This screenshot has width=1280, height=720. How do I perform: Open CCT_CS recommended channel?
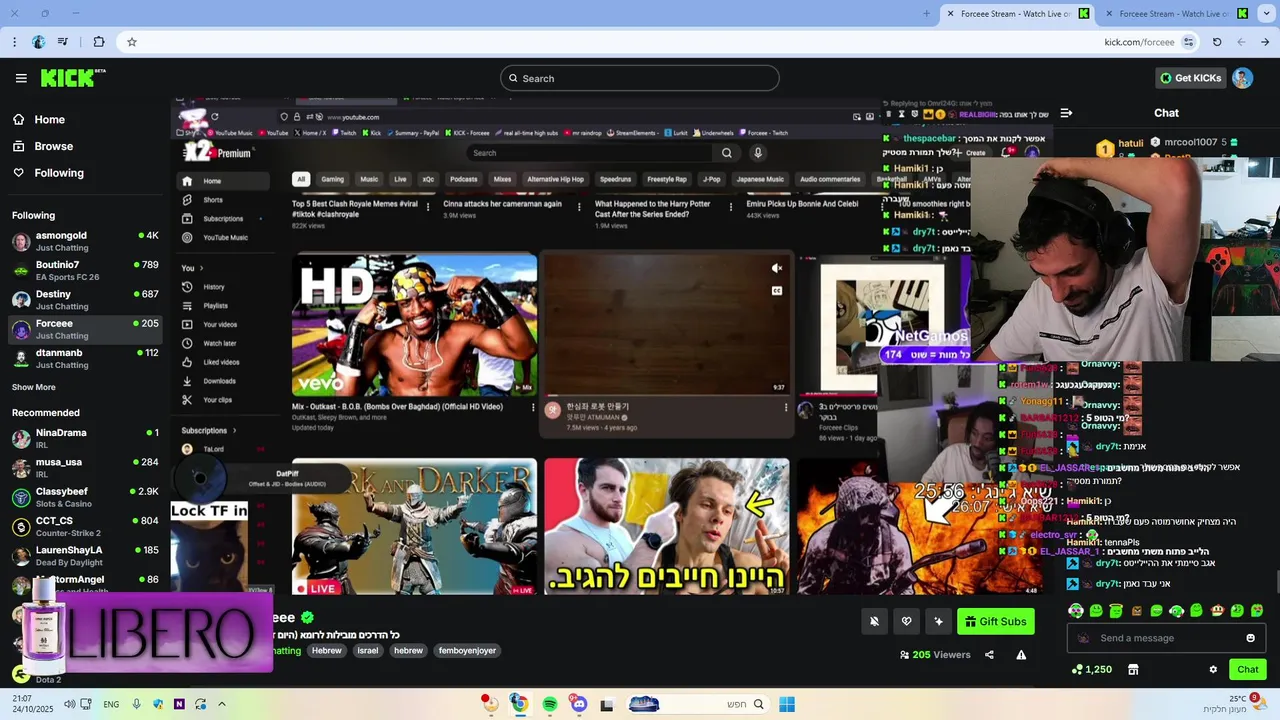(x=85, y=526)
